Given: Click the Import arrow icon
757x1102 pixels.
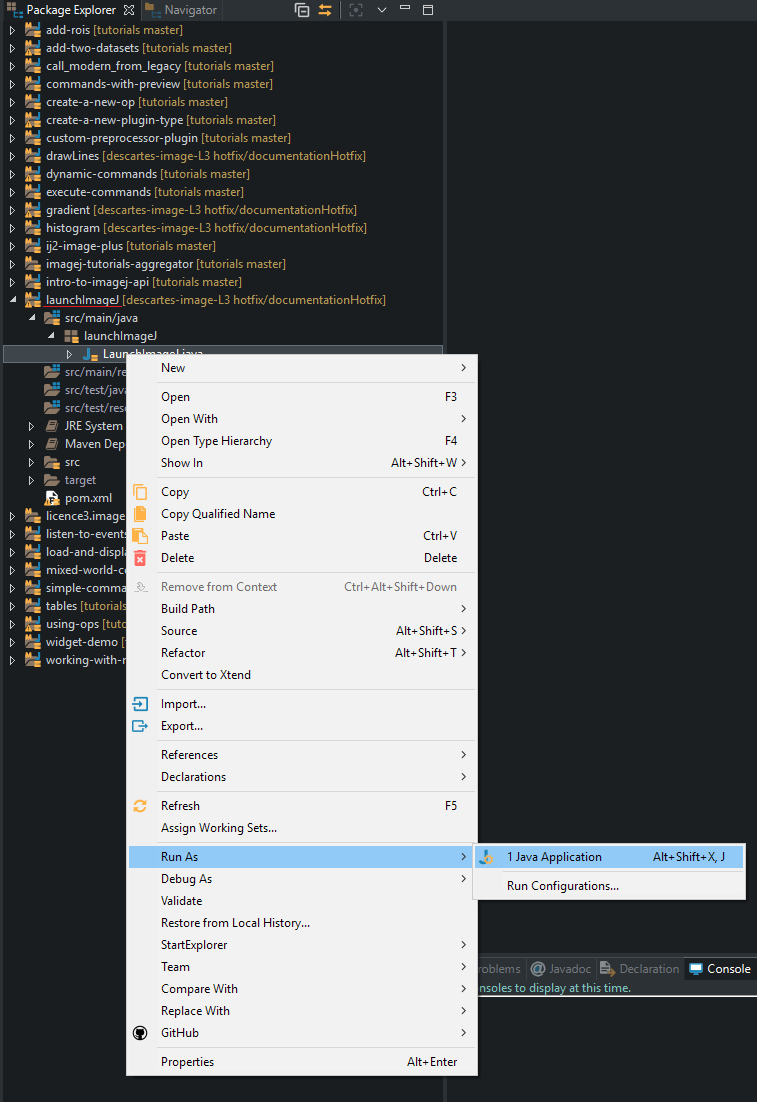Looking at the screenshot, I should tap(140, 704).
